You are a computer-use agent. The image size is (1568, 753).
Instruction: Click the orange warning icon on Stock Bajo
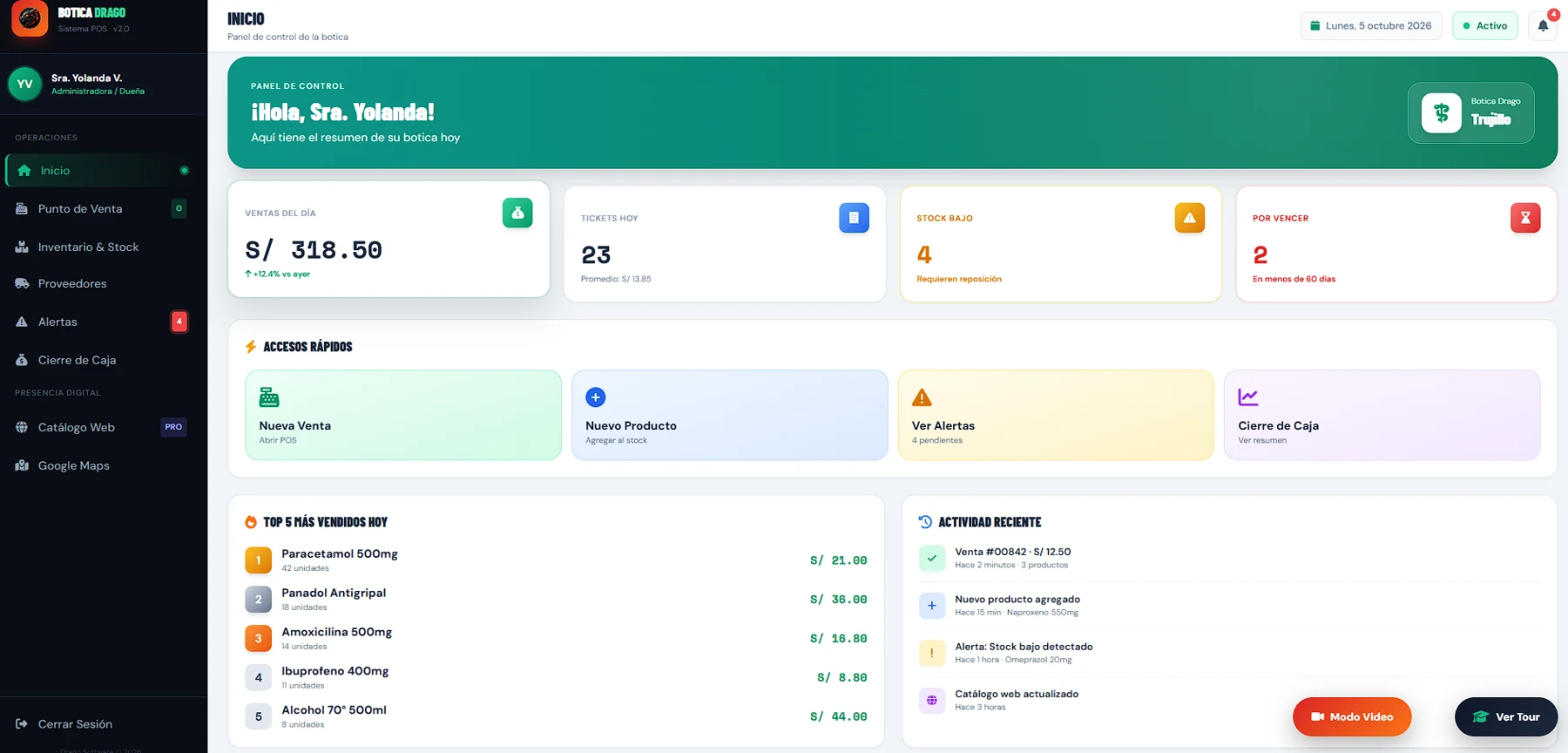click(1190, 218)
